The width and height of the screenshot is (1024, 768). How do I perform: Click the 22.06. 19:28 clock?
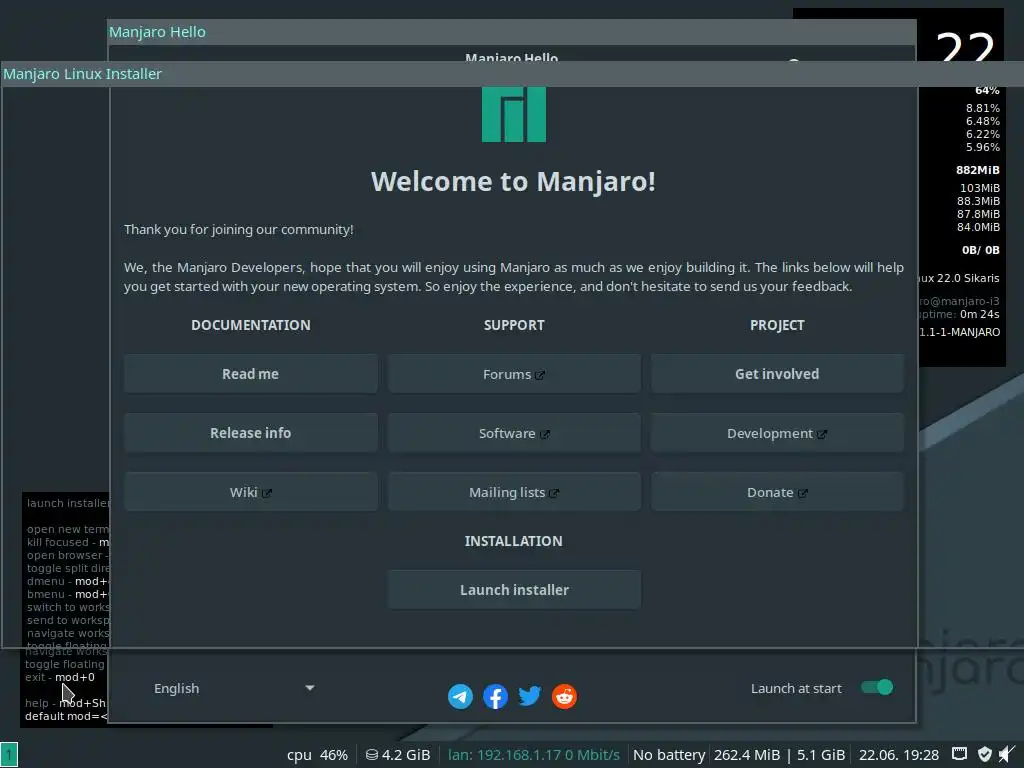[x=899, y=755]
